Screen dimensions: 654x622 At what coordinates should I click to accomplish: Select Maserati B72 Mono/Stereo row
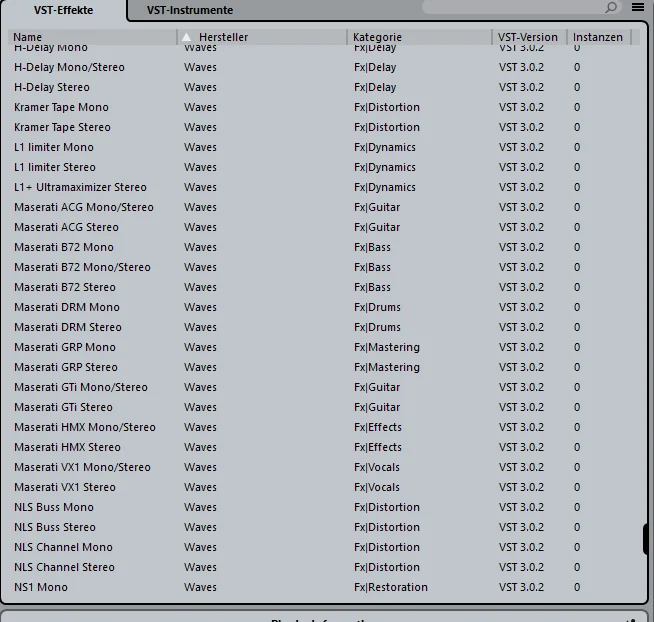(x=324, y=267)
